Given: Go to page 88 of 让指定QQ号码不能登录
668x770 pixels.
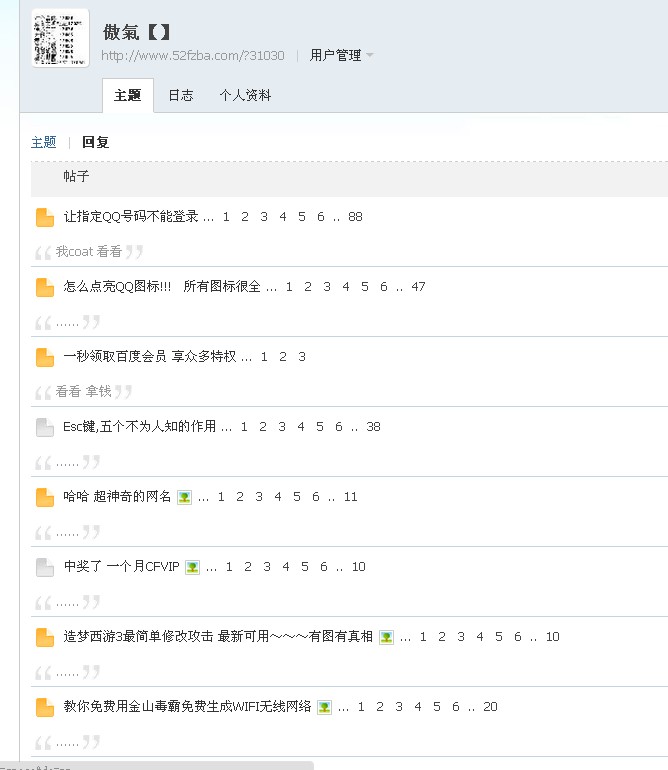Looking at the screenshot, I should (355, 217).
